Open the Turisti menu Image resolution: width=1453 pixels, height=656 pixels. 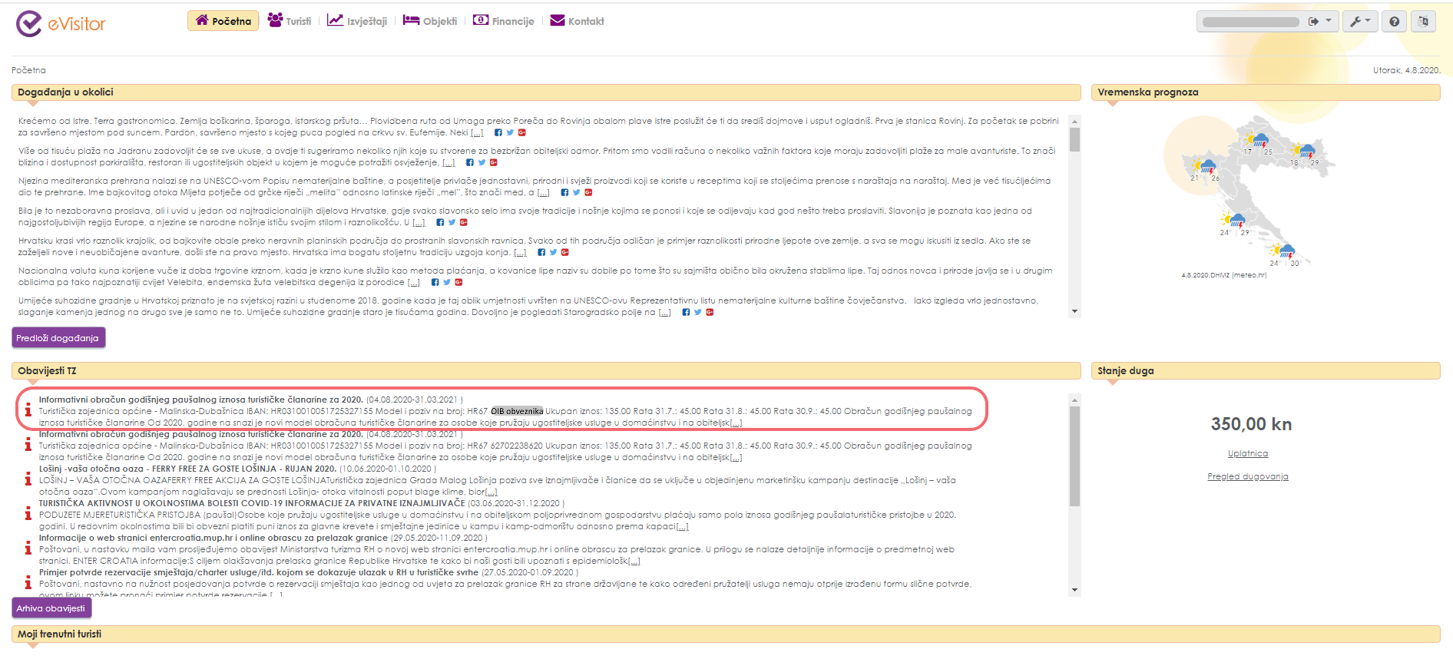290,21
